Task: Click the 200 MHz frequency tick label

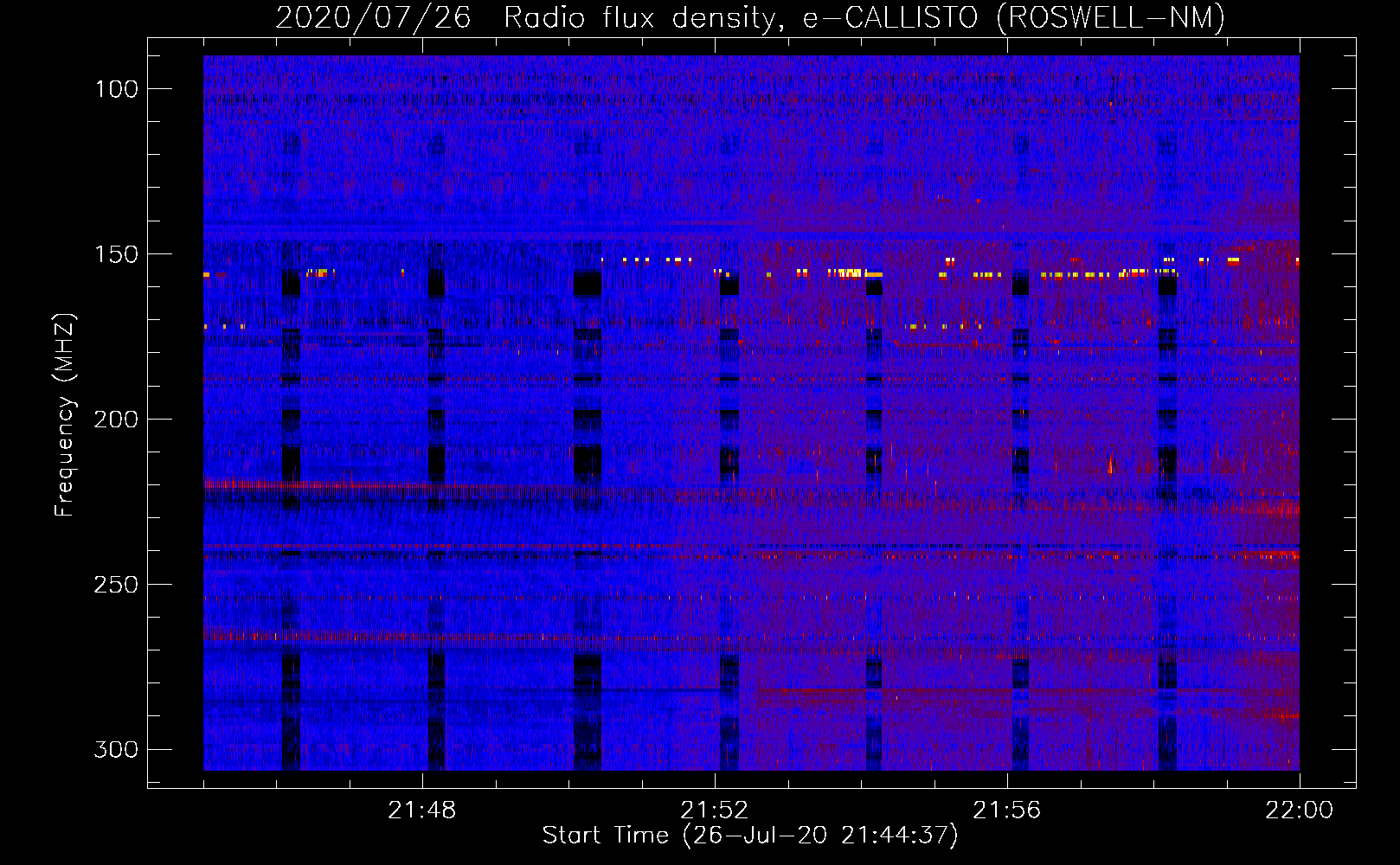Action: [x=115, y=420]
